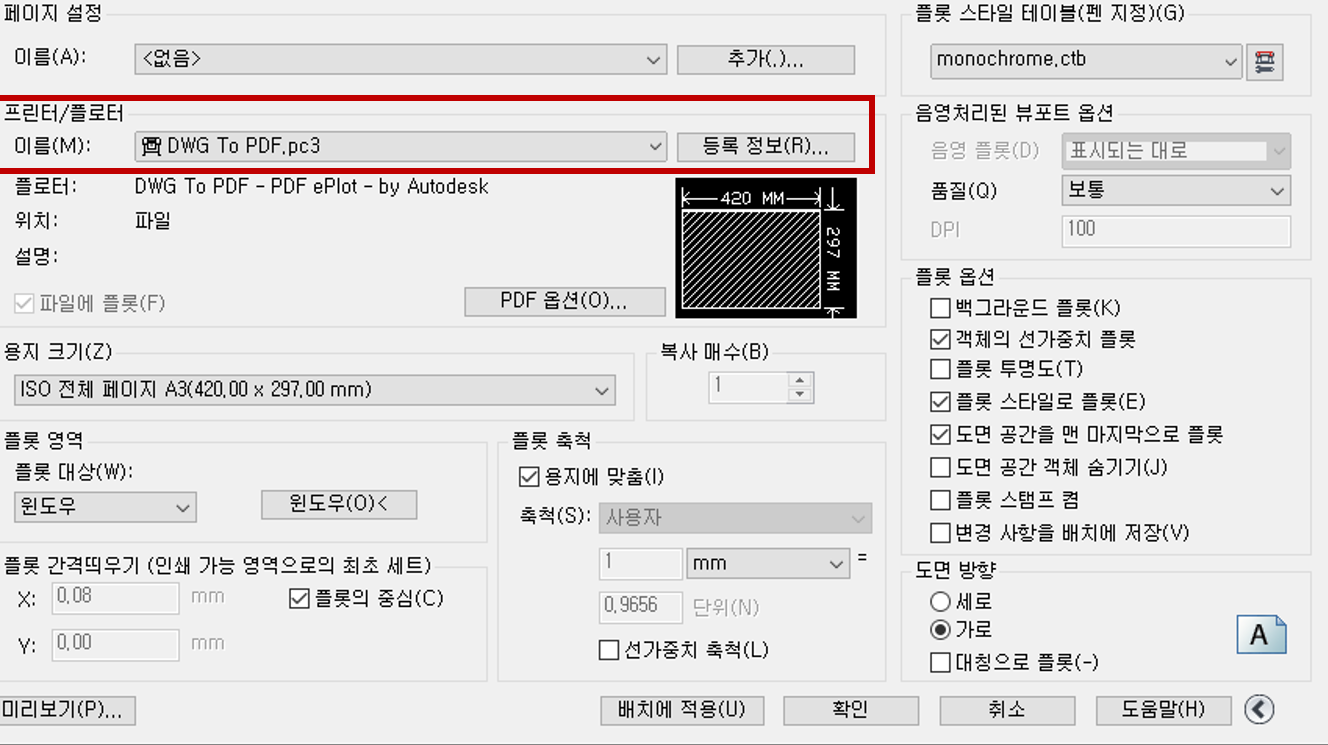Click the 420 x 297 paper preview thumbnail
The image size is (1328, 745).
pyautogui.click(x=766, y=249)
